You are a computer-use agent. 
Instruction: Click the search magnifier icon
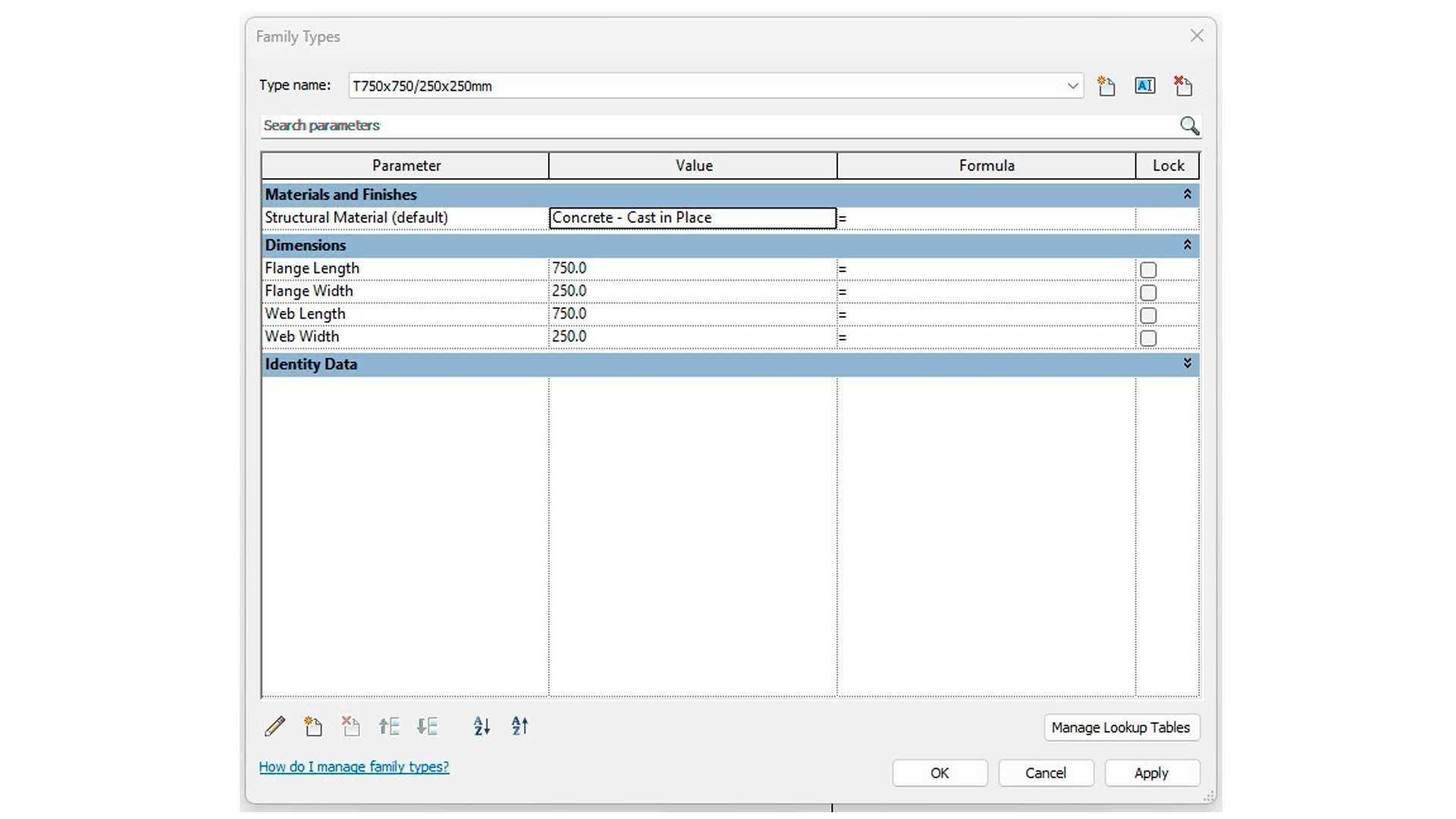[x=1189, y=126]
